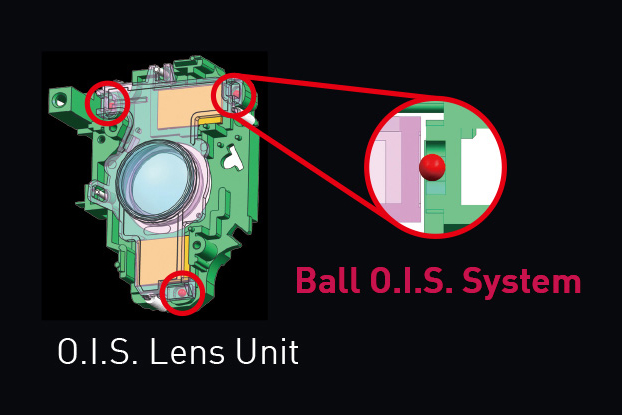
Task: Click the Ball O.I.S. System heading
Action: [438, 282]
